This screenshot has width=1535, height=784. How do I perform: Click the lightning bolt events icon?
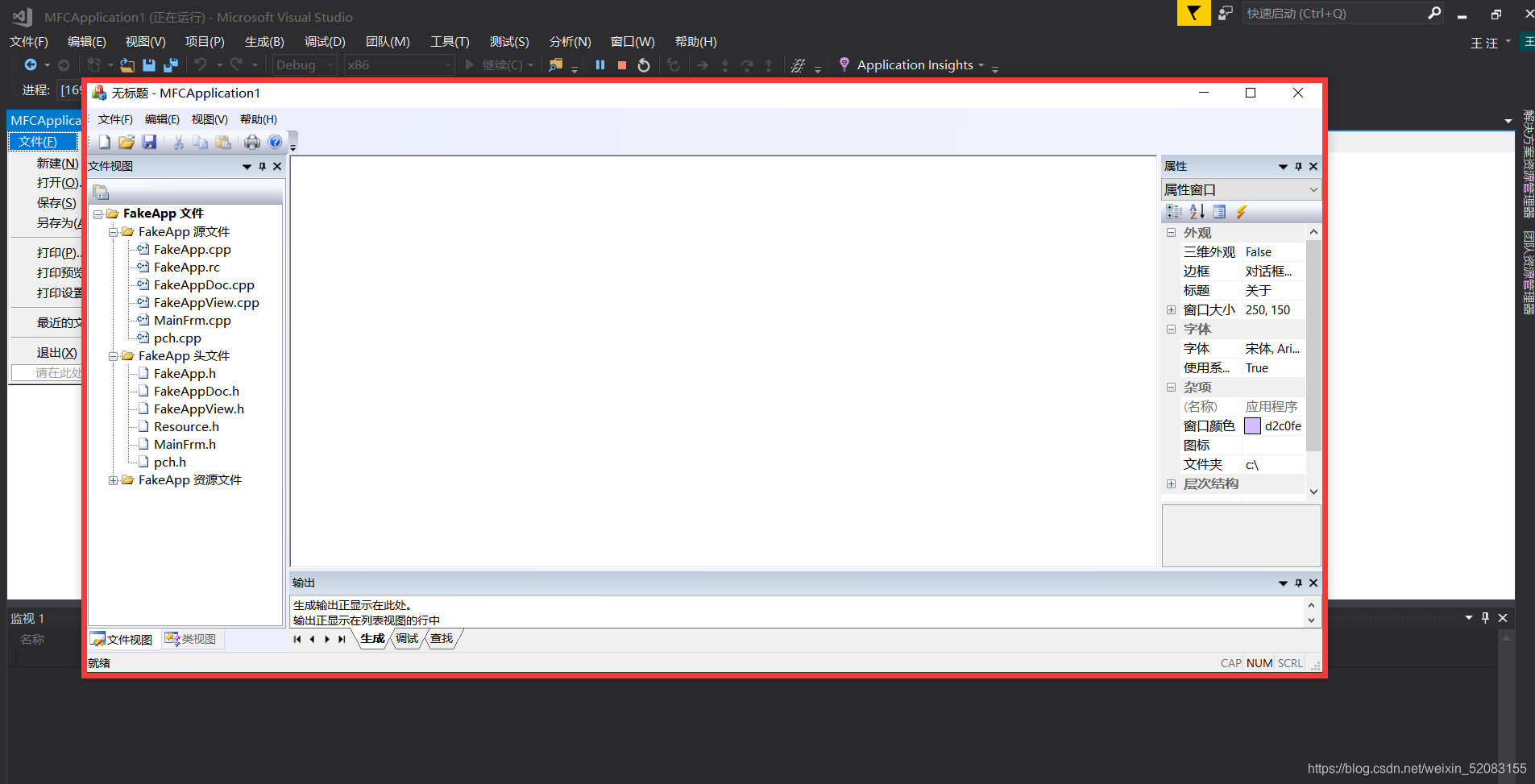pyautogui.click(x=1242, y=212)
